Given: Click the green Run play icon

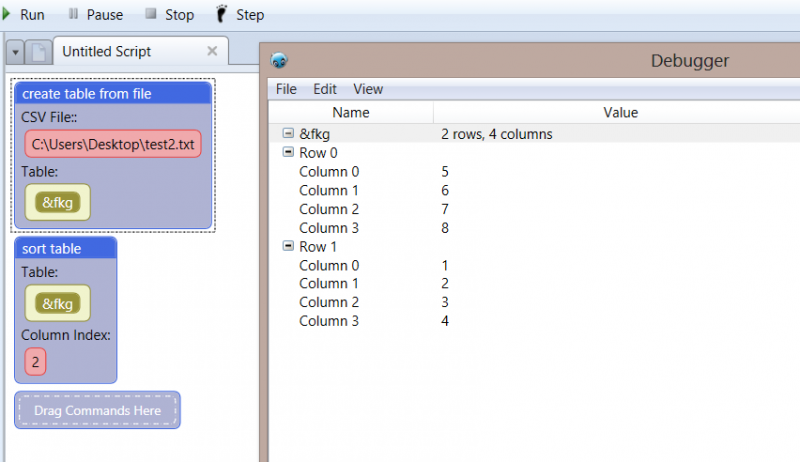Looking at the screenshot, I should click(6, 14).
